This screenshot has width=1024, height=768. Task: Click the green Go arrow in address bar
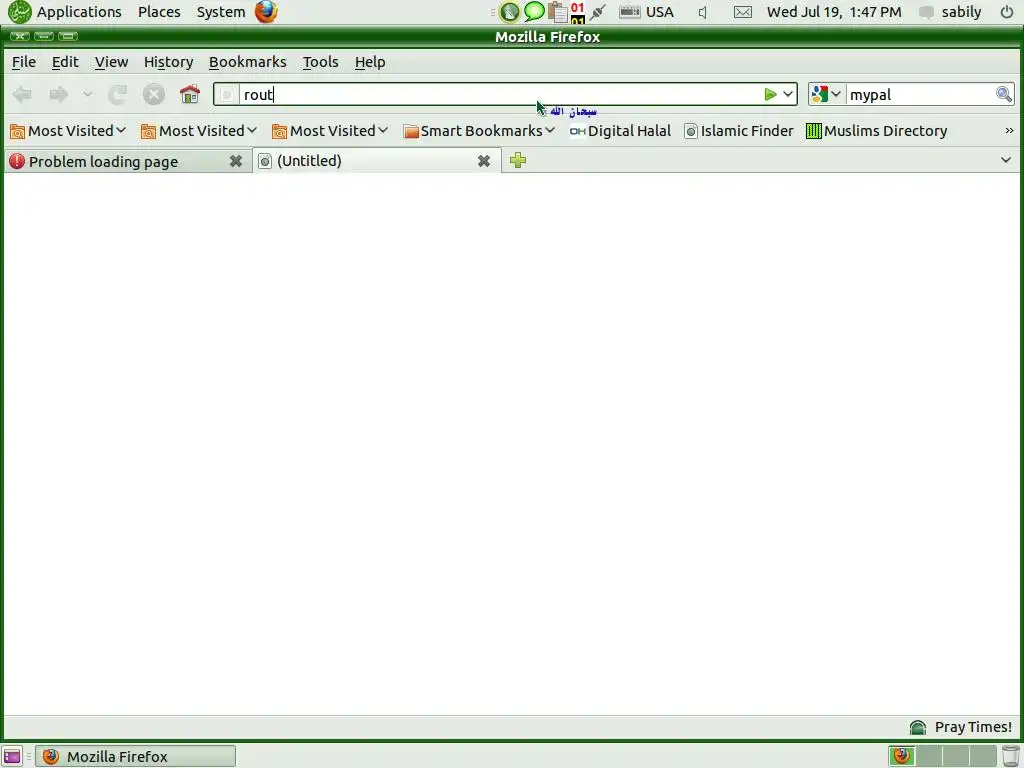(x=770, y=95)
